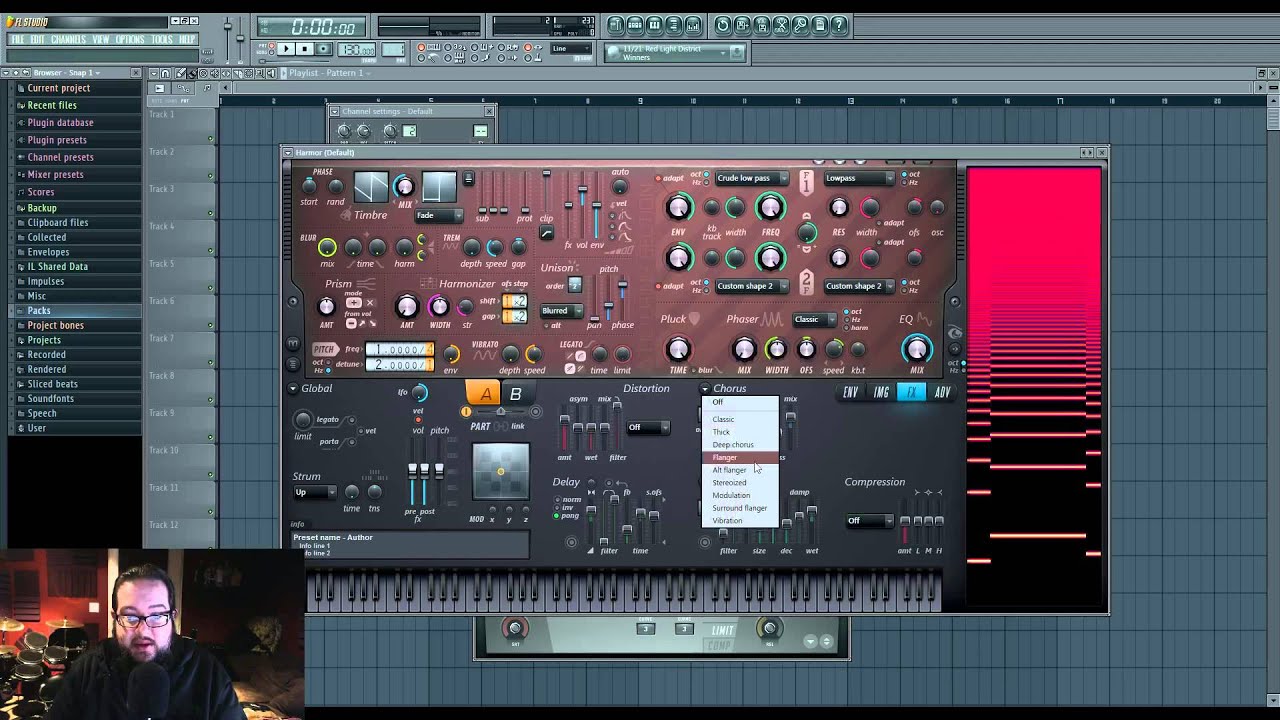The width and height of the screenshot is (1280, 720).
Task: Choose Vibration in the Chorus list
Action: pyautogui.click(x=740, y=520)
